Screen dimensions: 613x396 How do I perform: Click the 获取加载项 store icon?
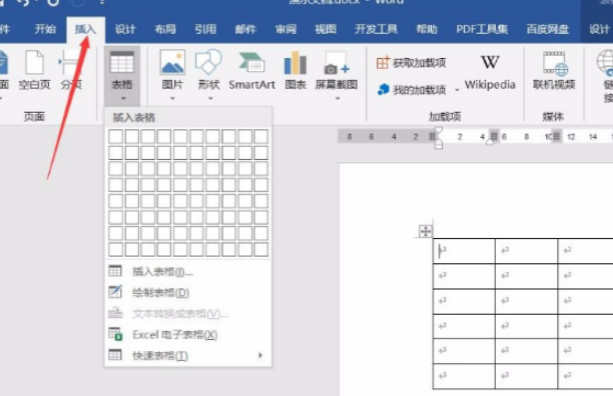click(383, 63)
